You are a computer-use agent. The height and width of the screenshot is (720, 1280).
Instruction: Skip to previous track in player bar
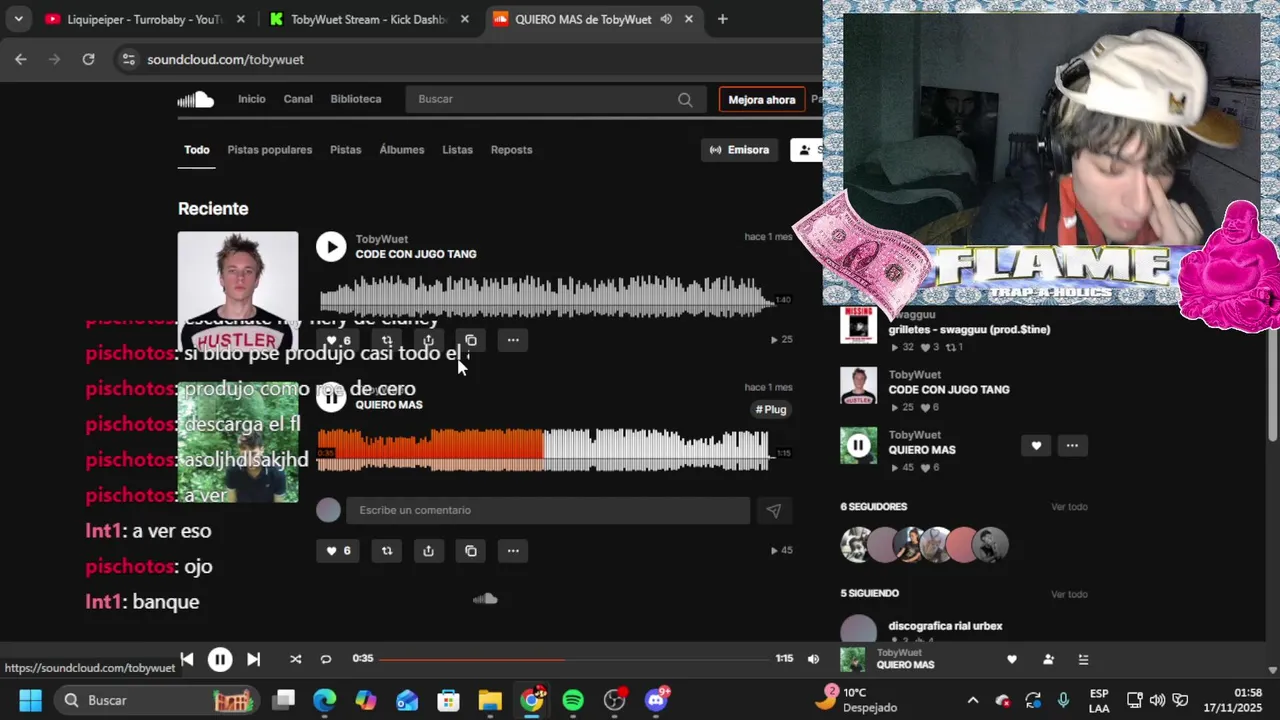click(x=187, y=659)
